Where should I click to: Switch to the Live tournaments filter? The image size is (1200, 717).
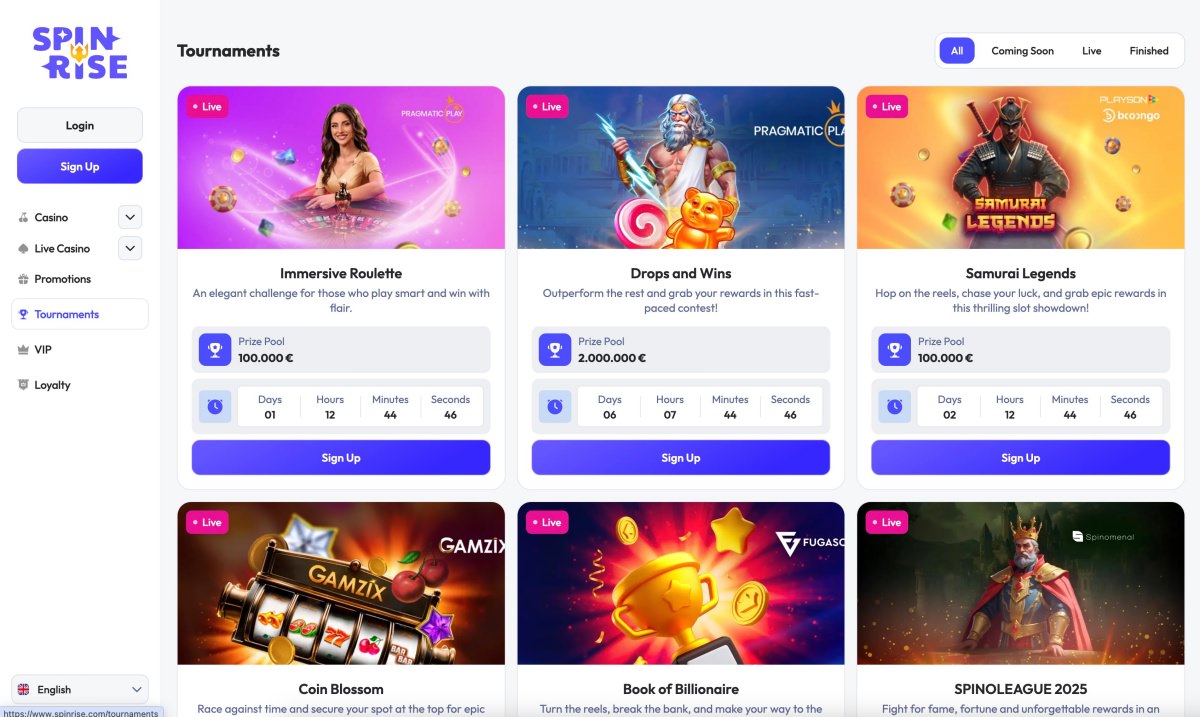pyautogui.click(x=1091, y=51)
